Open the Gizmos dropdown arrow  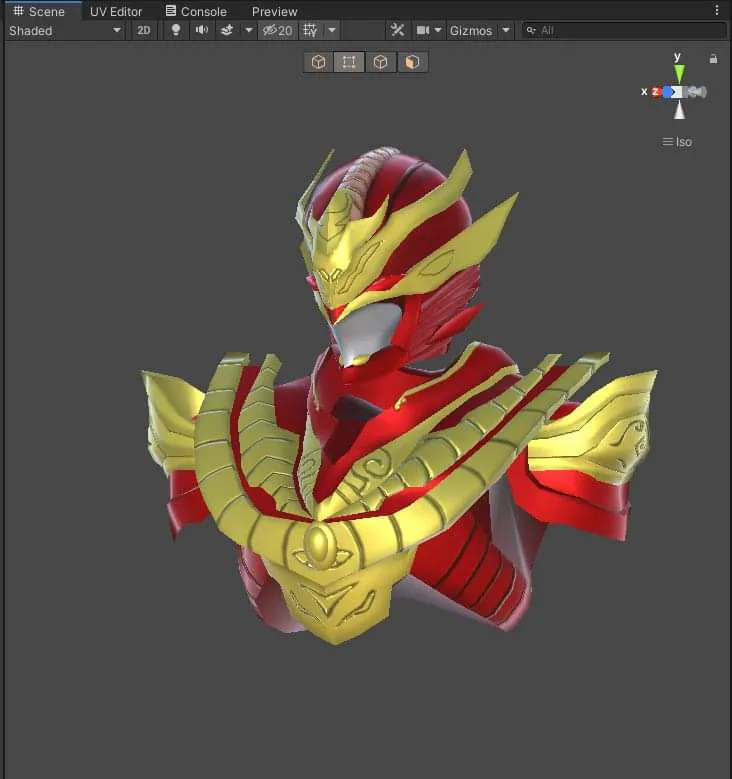coord(506,30)
